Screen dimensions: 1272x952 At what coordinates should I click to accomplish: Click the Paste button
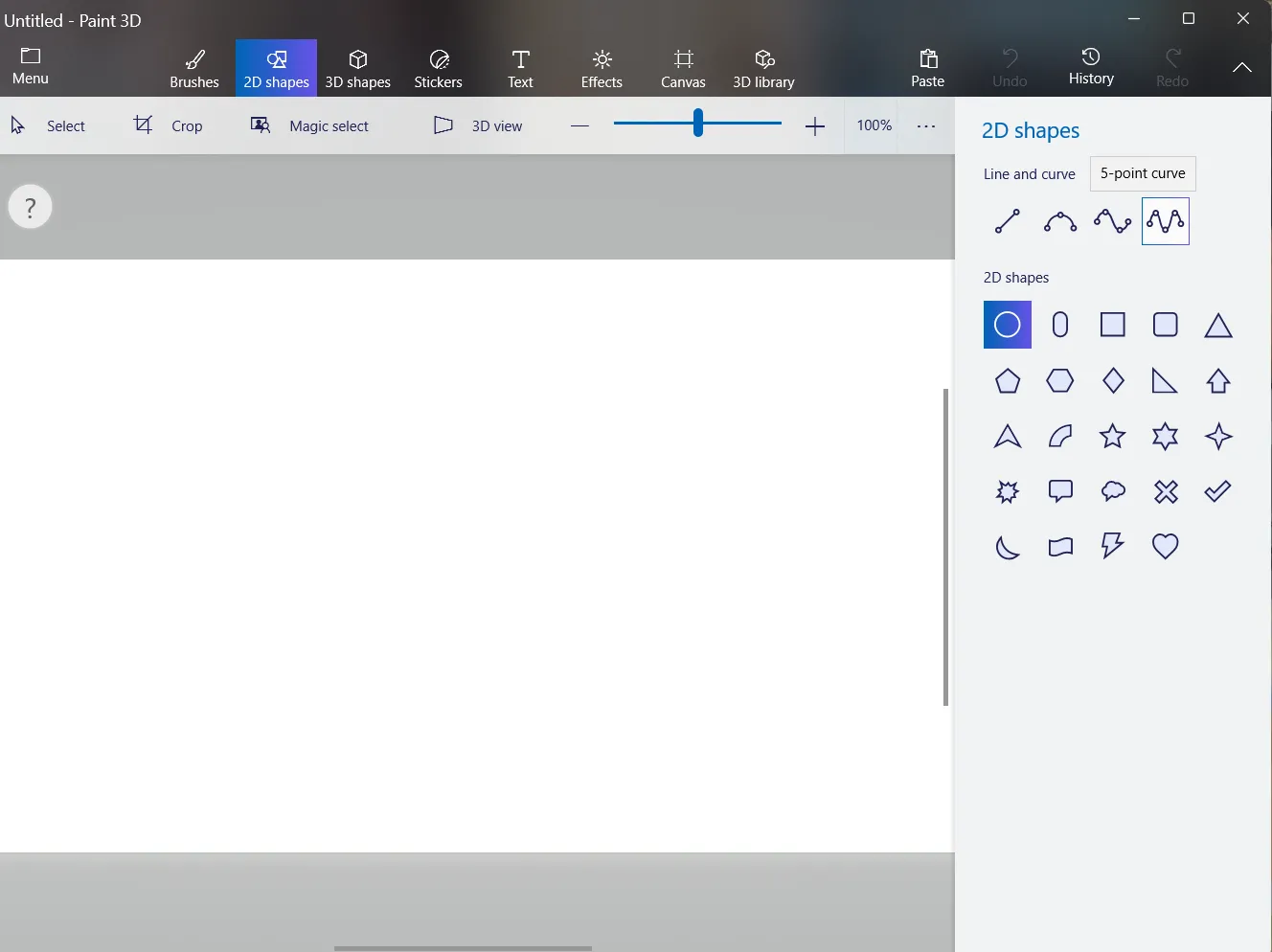pos(926,67)
